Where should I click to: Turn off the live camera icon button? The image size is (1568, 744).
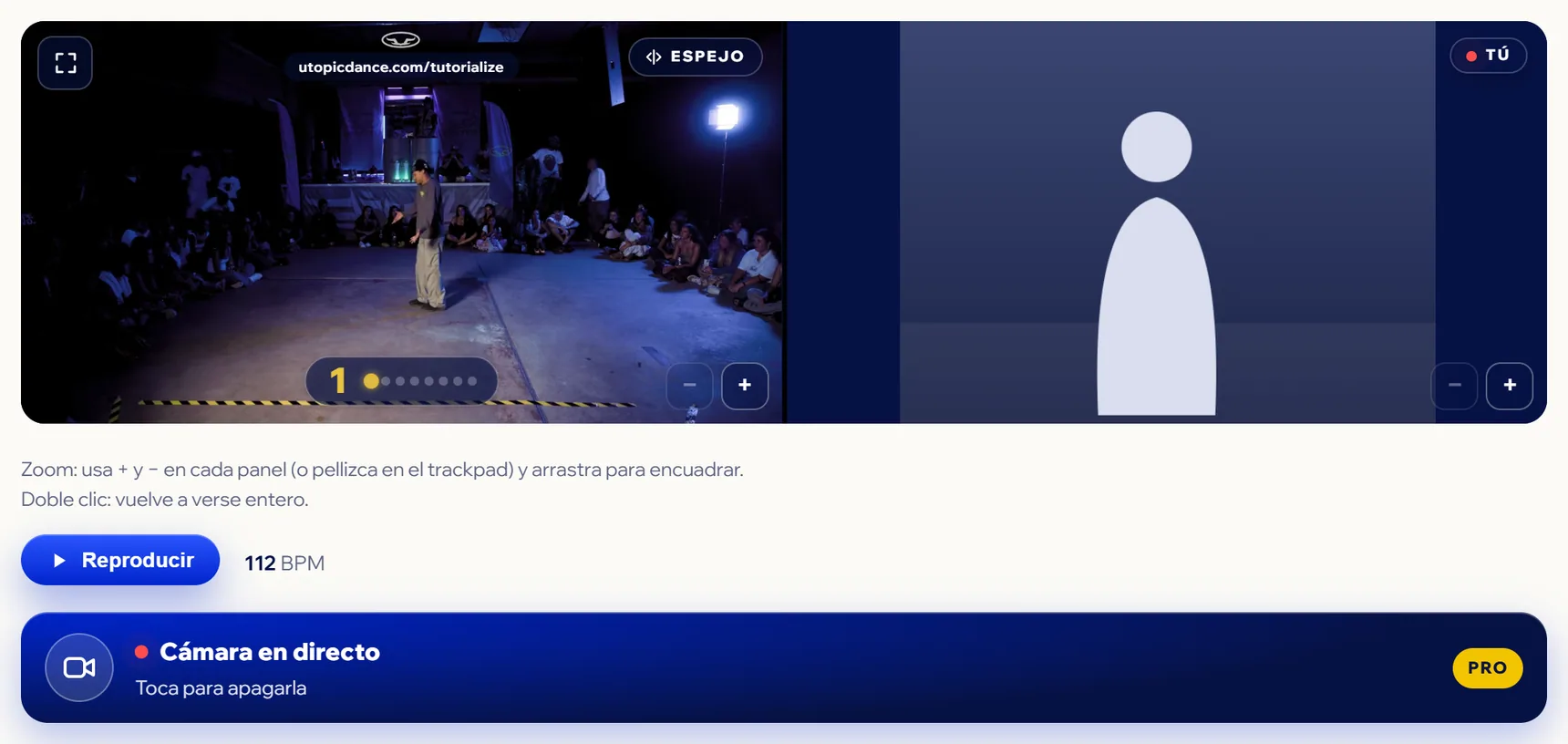point(79,667)
